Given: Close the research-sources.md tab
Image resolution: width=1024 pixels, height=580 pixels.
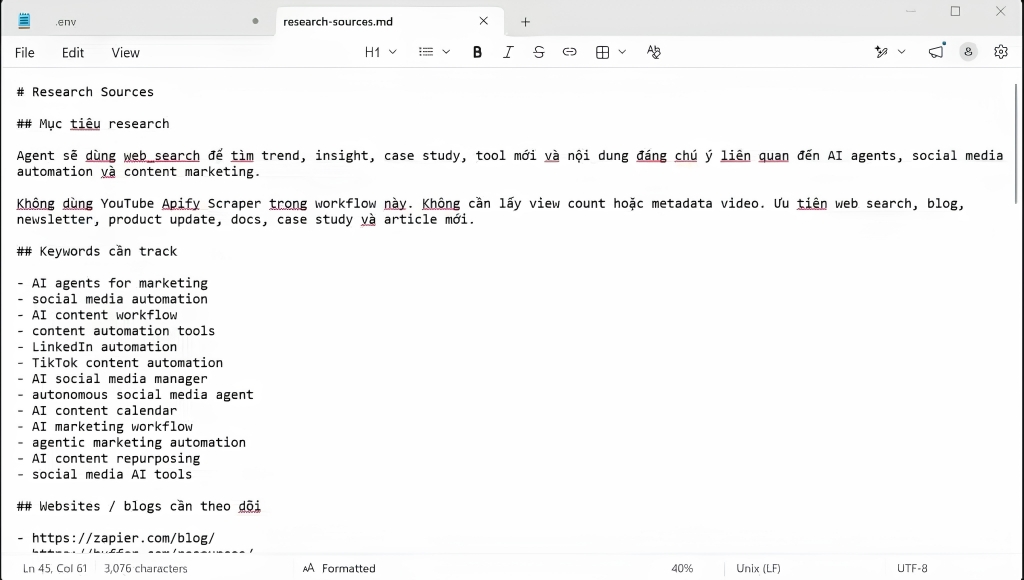Looking at the screenshot, I should click(483, 21).
